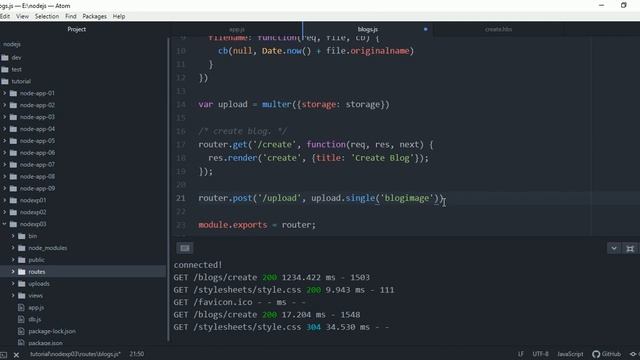Click the node_modules folder icon
640x360 pixels.
22,248
